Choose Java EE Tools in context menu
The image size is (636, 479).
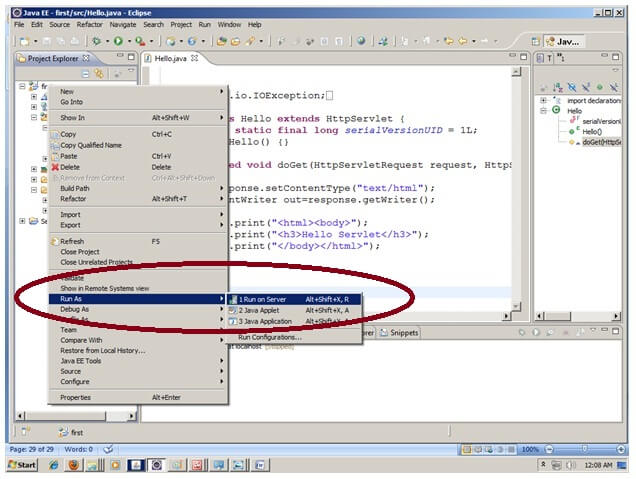(138, 361)
